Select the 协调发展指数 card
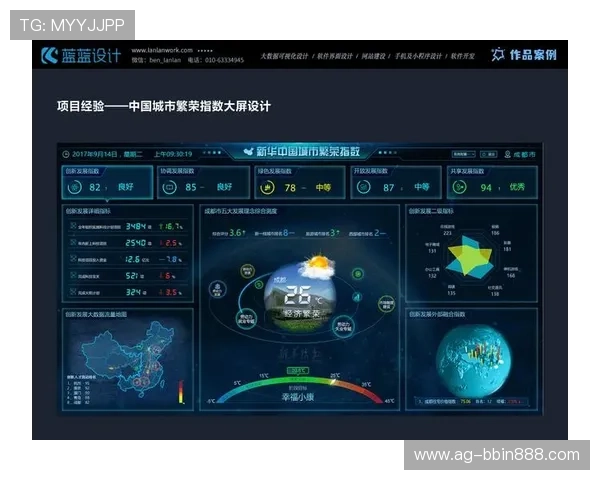 point(204,182)
